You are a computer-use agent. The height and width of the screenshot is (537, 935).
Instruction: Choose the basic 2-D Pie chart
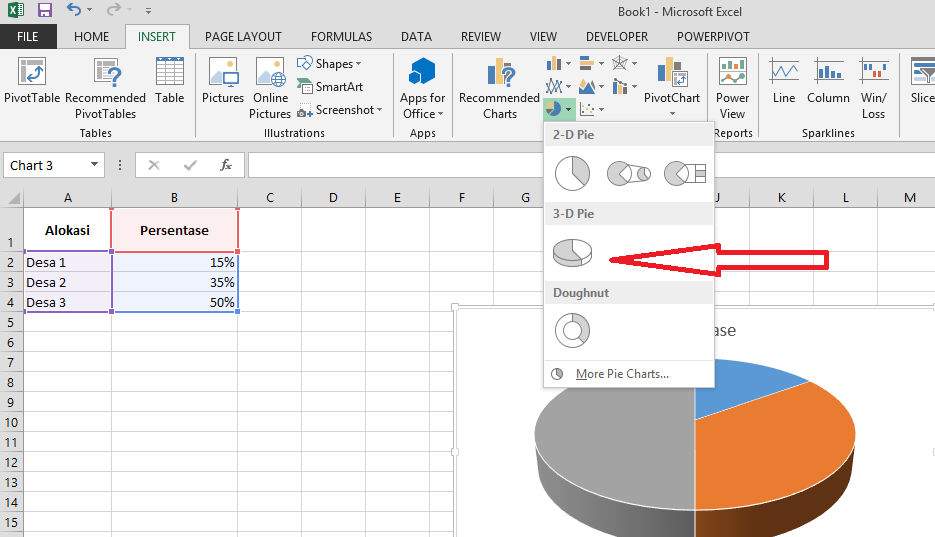pyautogui.click(x=573, y=173)
